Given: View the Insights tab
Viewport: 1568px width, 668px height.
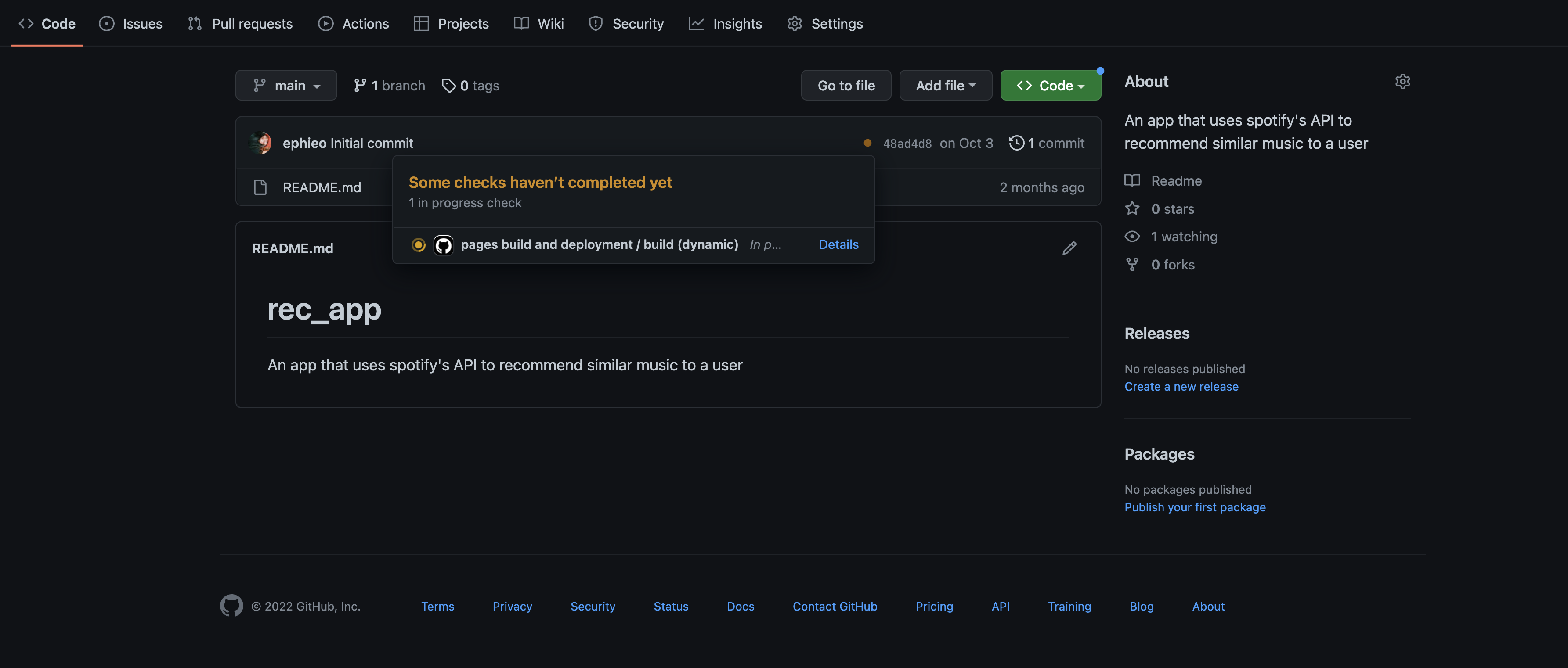Looking at the screenshot, I should [725, 24].
